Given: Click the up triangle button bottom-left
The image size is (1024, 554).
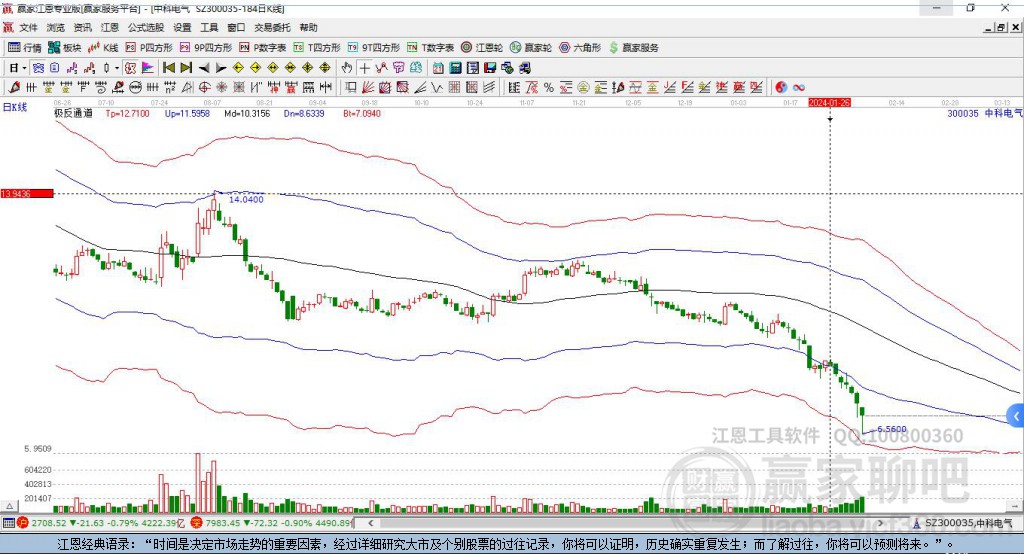Looking at the screenshot, I should 9,506.
